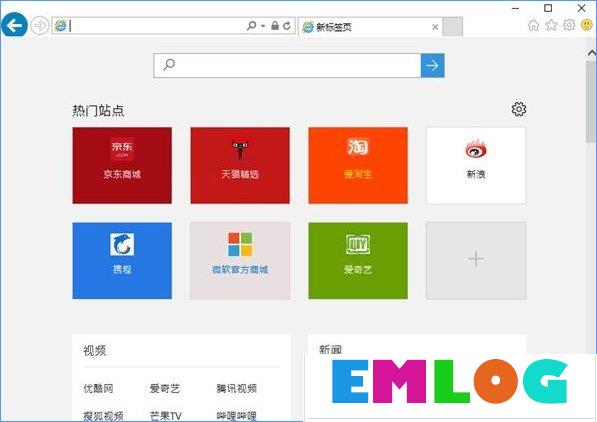Click the forward navigation arrow
This screenshot has height=422, width=597.
pyautogui.click(x=40, y=26)
